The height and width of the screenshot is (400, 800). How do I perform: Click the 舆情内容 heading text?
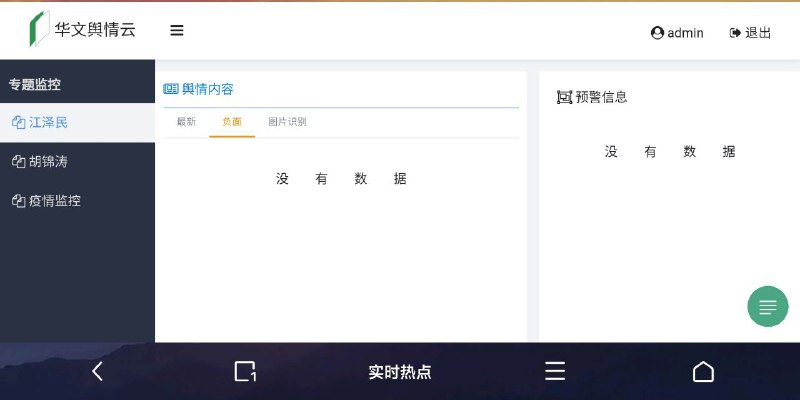(208, 89)
